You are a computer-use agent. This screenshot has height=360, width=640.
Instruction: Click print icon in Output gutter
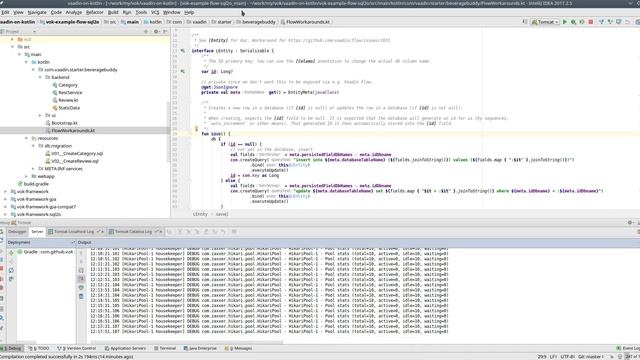pos(81,288)
